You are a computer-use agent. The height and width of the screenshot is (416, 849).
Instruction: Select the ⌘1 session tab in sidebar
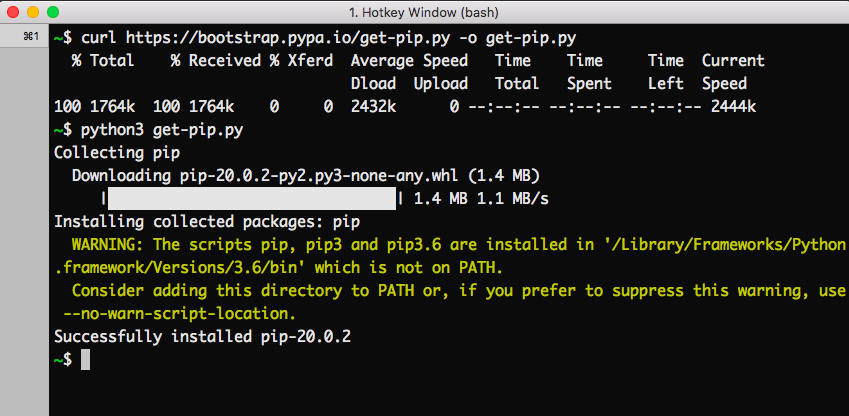point(30,37)
